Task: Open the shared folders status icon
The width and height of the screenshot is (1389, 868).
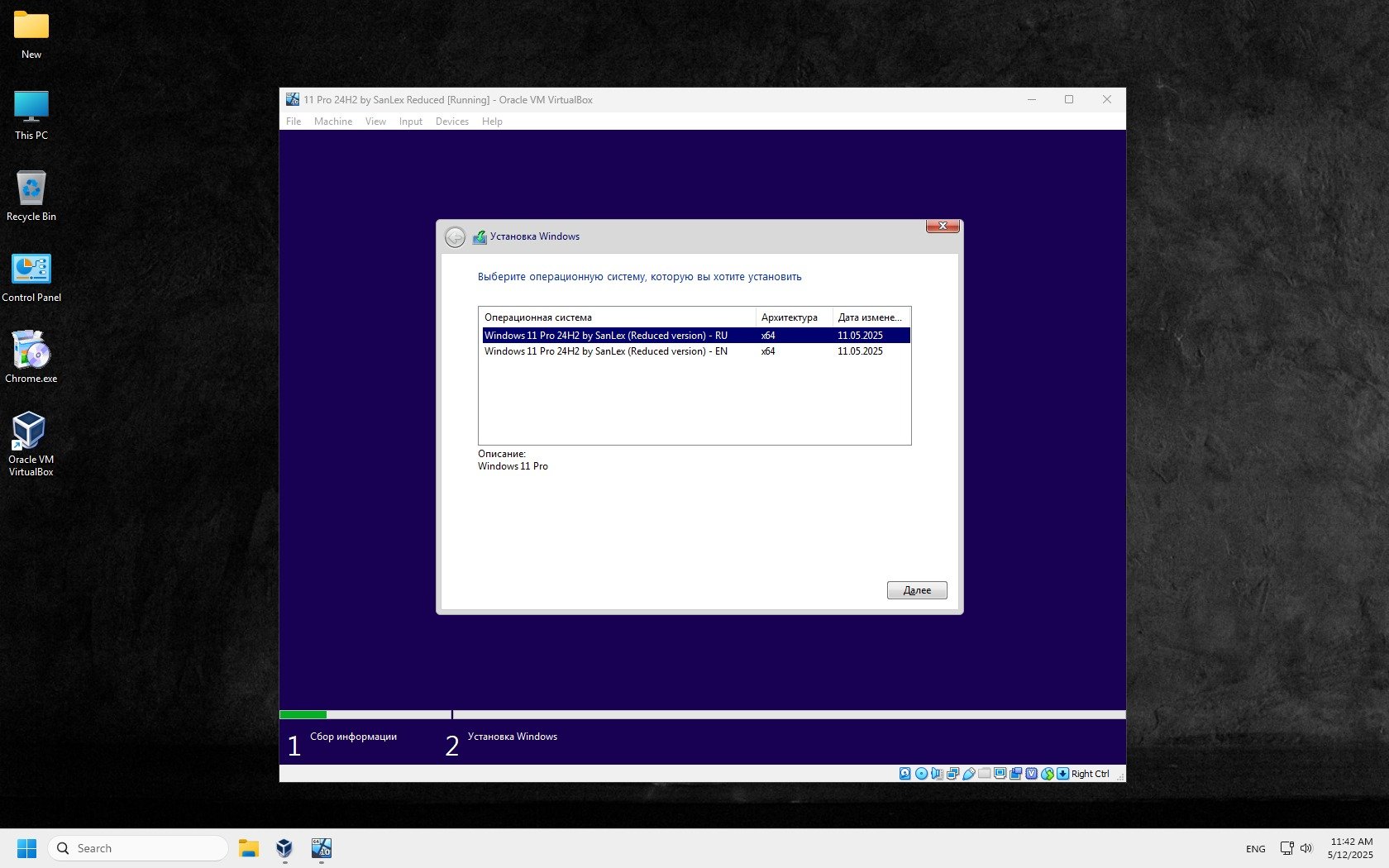Action: (x=985, y=774)
